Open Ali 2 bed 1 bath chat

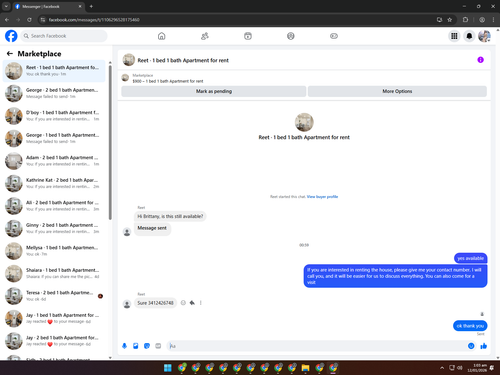(54, 206)
